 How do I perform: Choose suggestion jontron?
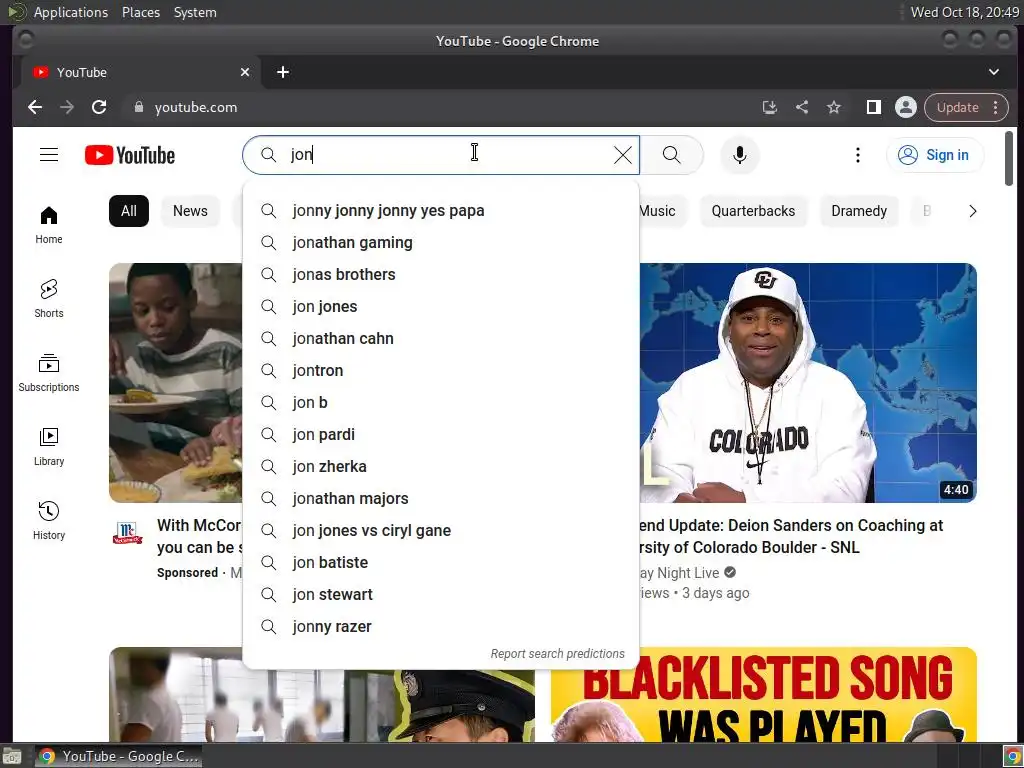coord(441,371)
